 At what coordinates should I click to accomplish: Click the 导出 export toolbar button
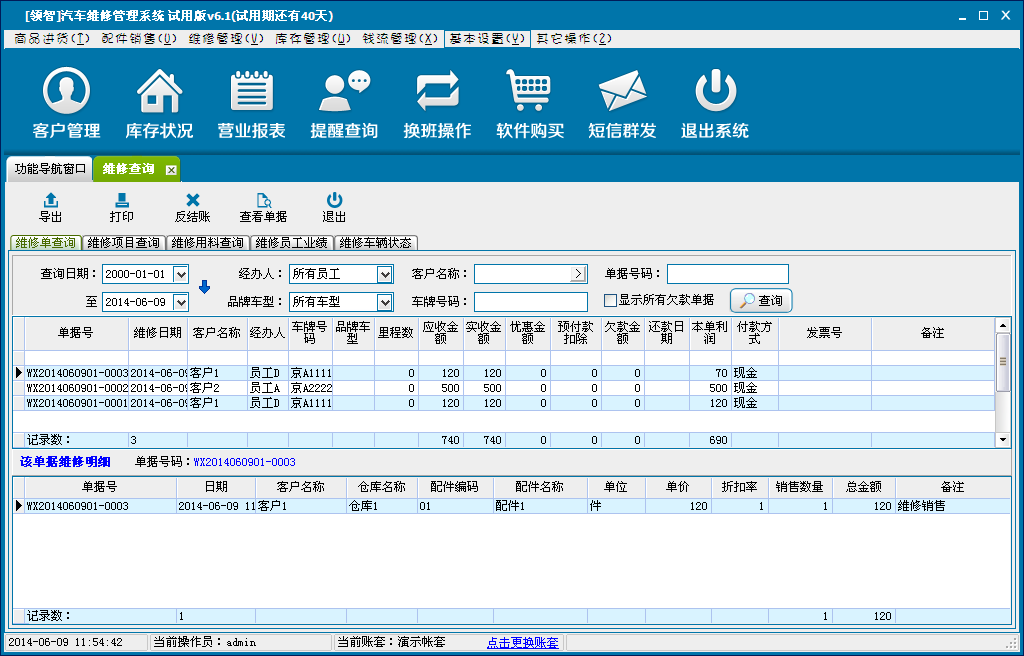pyautogui.click(x=51, y=207)
